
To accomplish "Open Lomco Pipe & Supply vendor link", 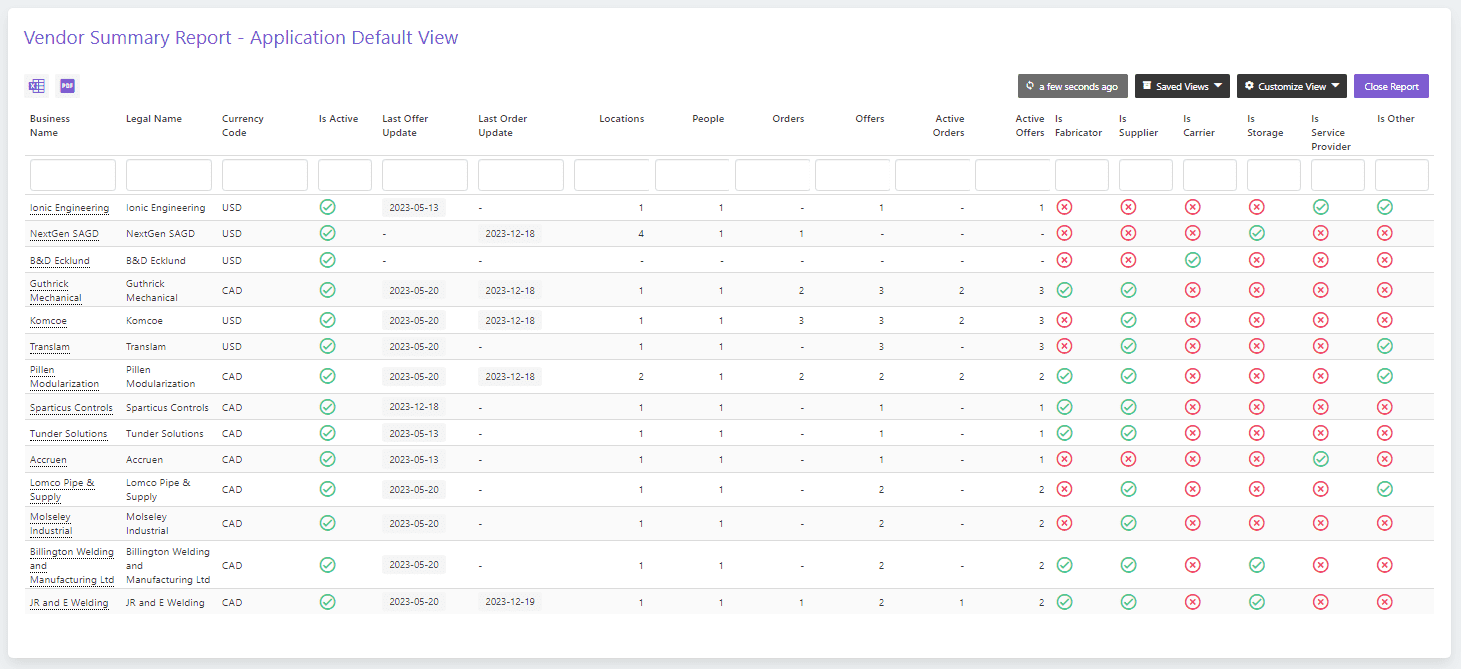I will point(63,490).
